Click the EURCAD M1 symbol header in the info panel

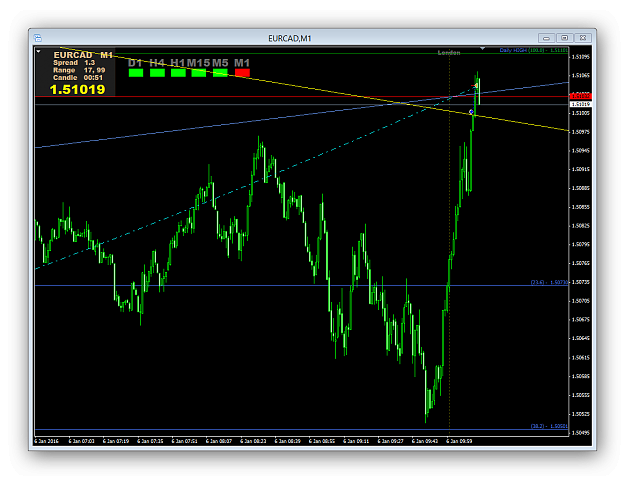83,55
